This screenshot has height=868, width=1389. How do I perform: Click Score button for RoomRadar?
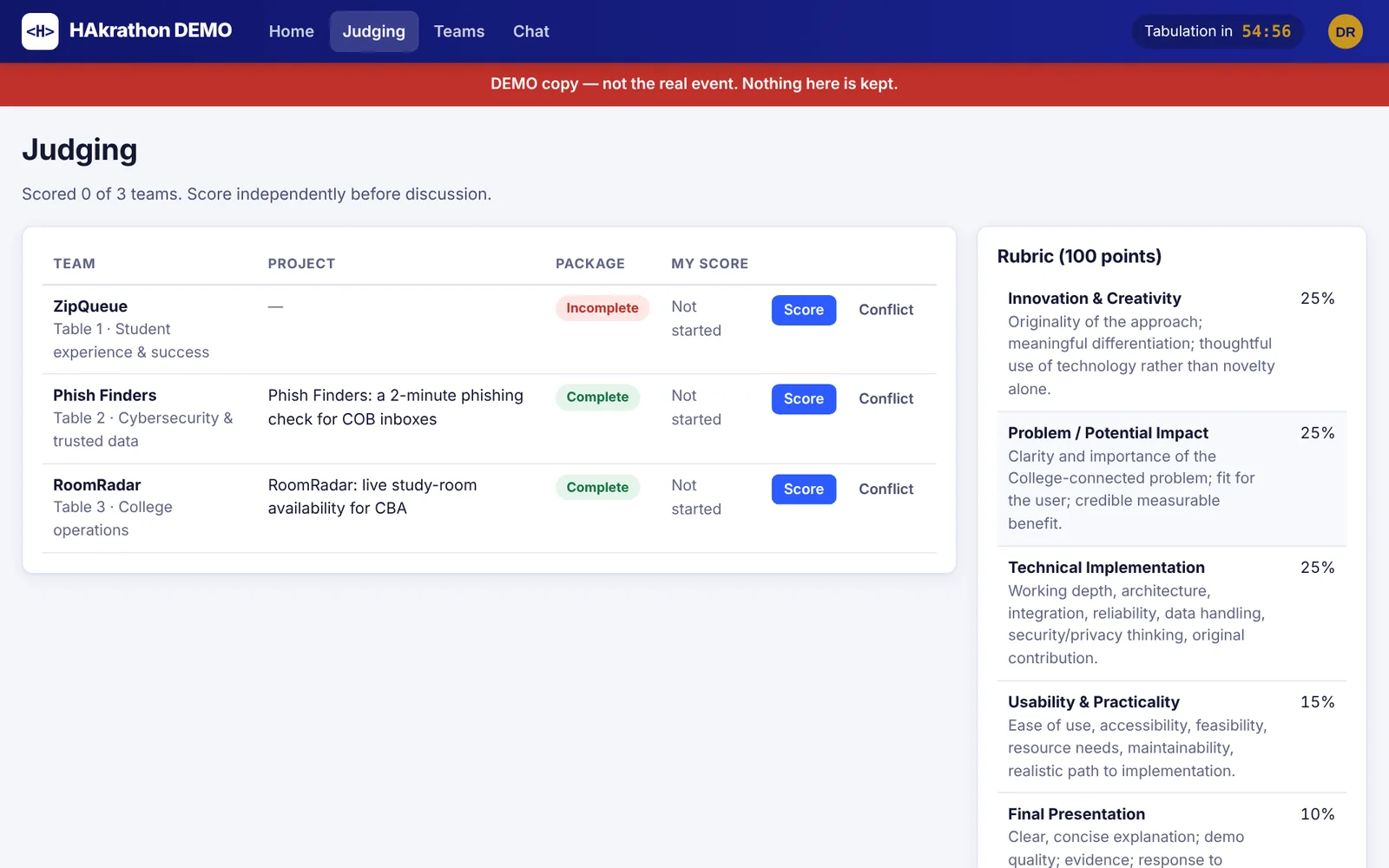coord(804,490)
